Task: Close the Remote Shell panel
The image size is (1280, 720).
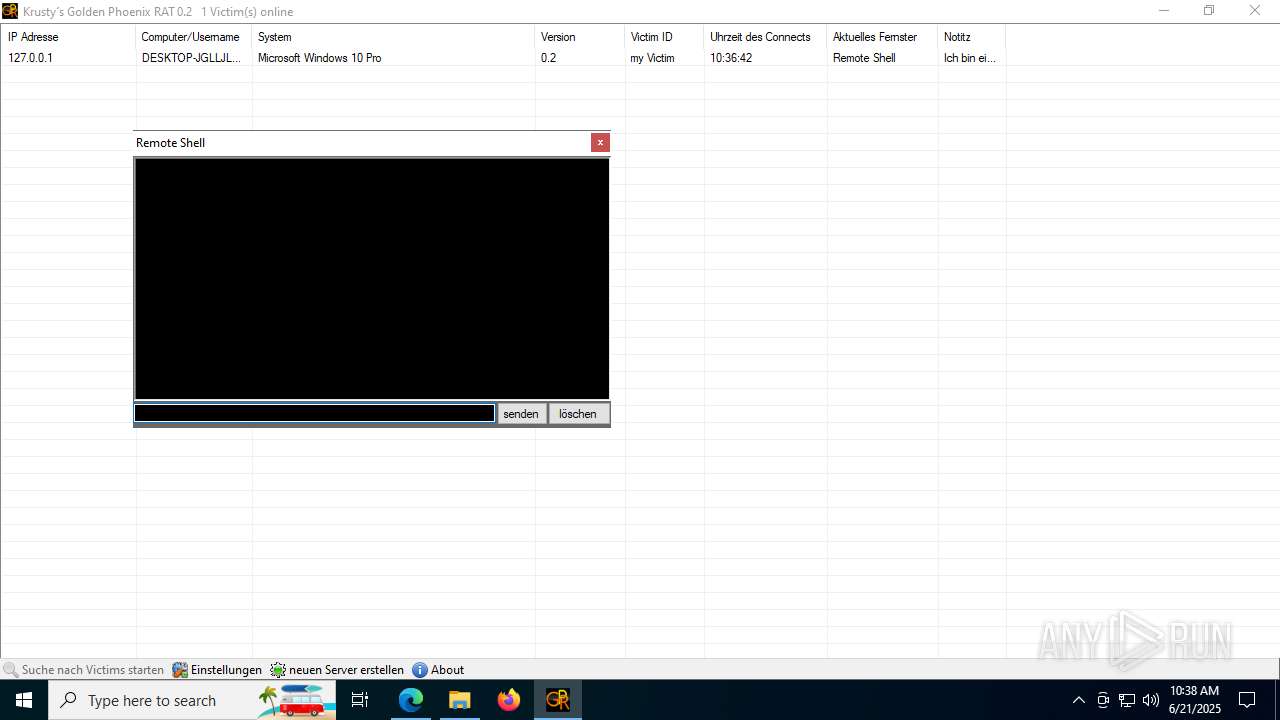Action: click(x=600, y=142)
